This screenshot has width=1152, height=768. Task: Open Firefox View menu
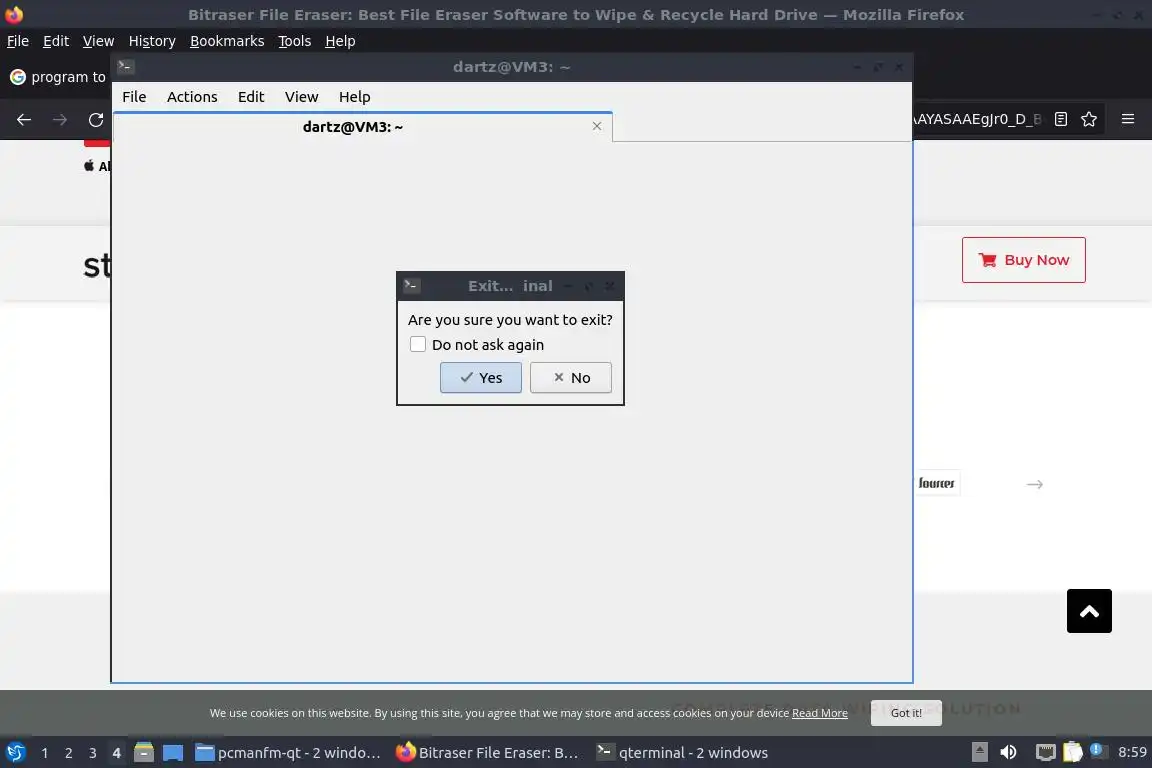[98, 41]
